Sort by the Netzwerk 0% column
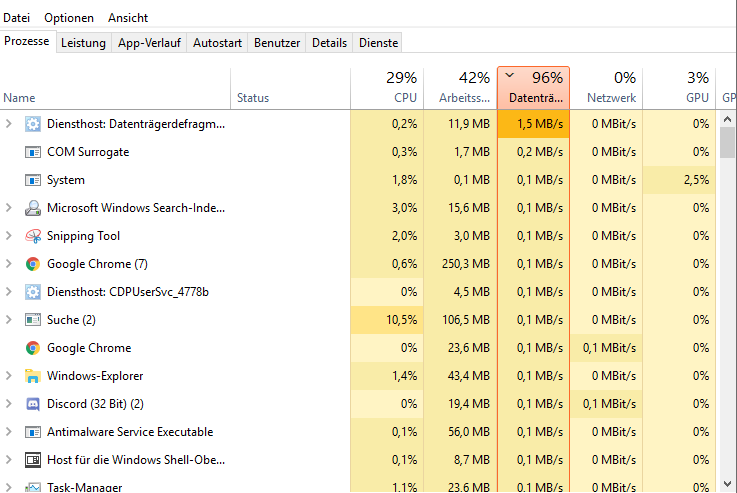Viewport: 737px width, 493px height. pyautogui.click(x=606, y=89)
